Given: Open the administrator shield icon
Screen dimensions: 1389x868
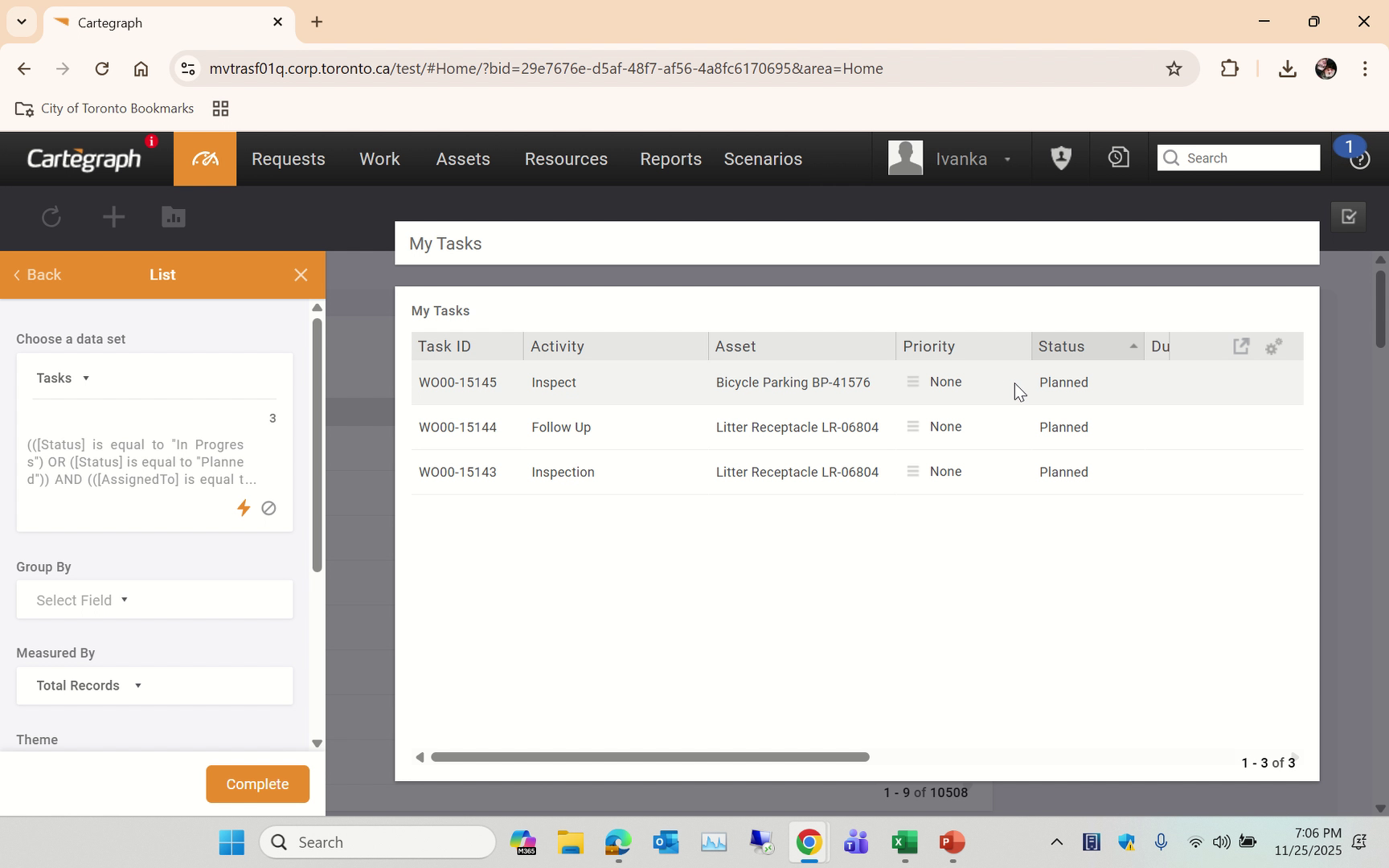Looking at the screenshot, I should coord(1060,158).
